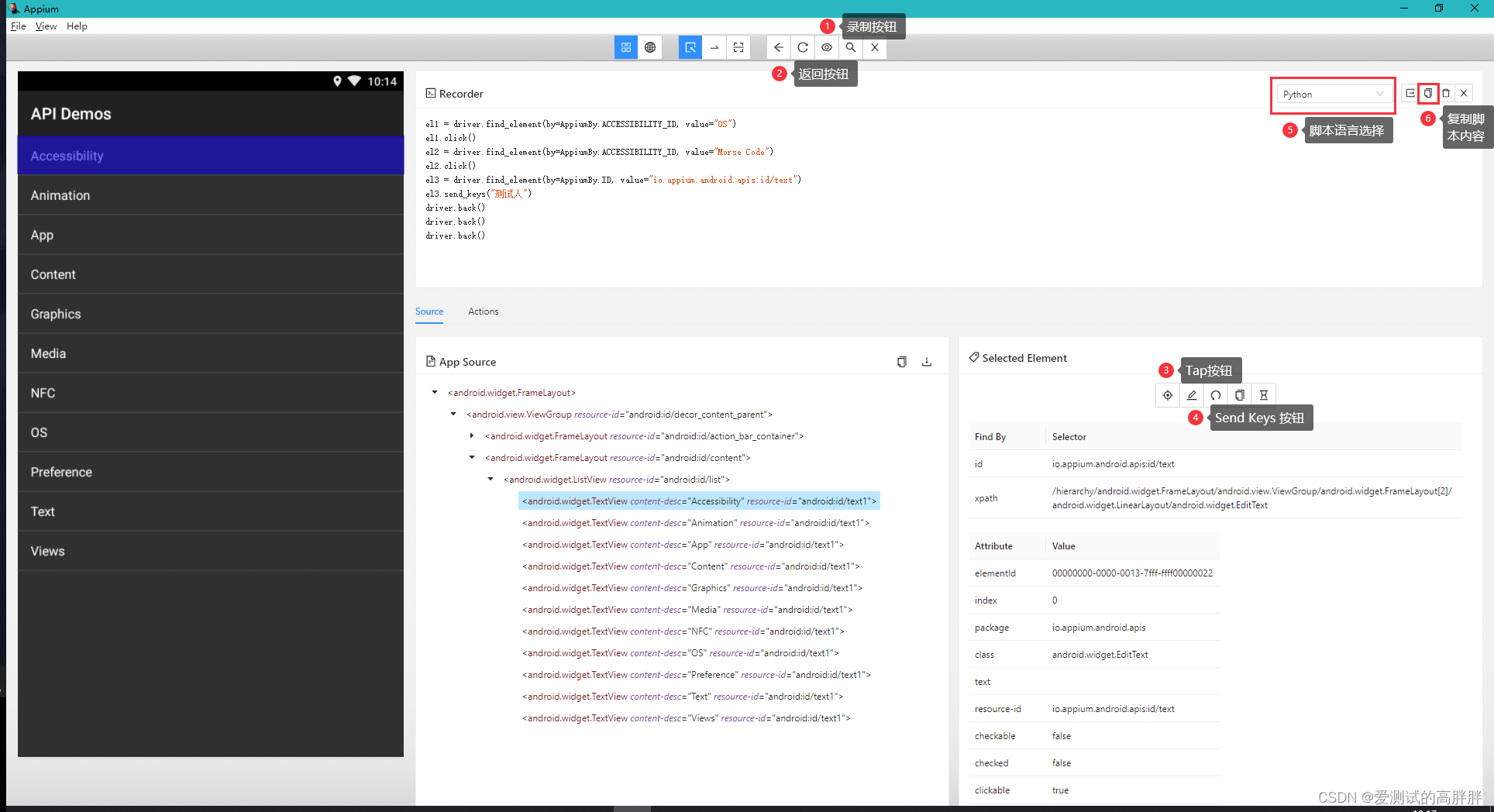Open Search for element magnifier
Viewport: 1494px width, 812px height.
tap(851, 47)
